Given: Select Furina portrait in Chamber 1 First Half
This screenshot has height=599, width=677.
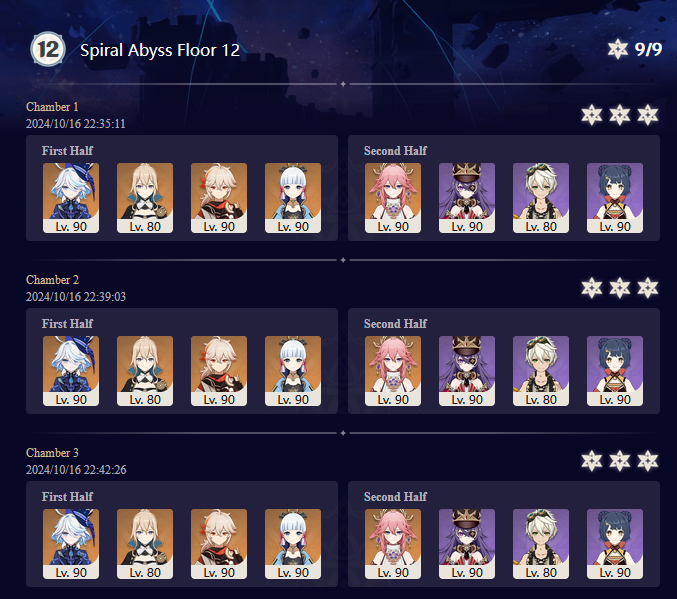Looking at the screenshot, I should 71,198.
